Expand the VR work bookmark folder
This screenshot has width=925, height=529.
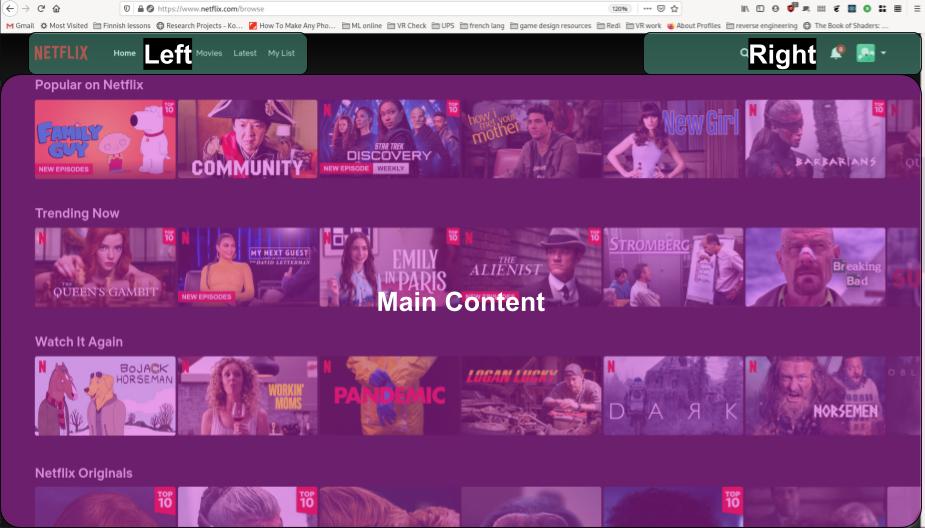pyautogui.click(x=644, y=26)
